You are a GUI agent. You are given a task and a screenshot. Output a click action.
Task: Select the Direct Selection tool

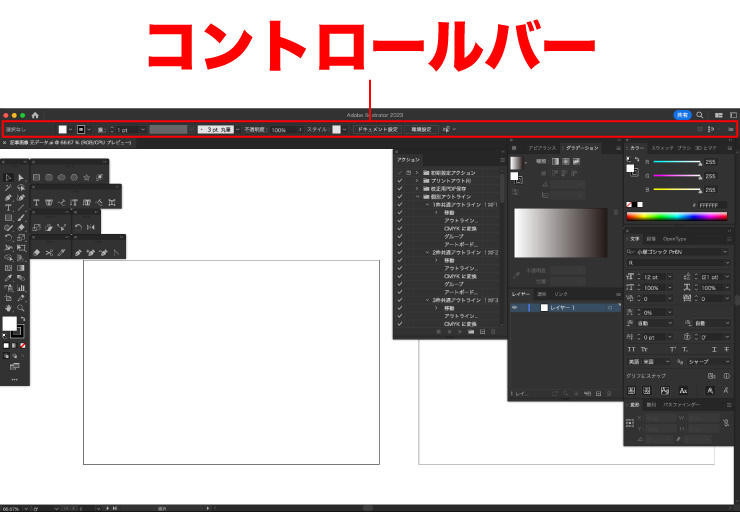pos(21,177)
